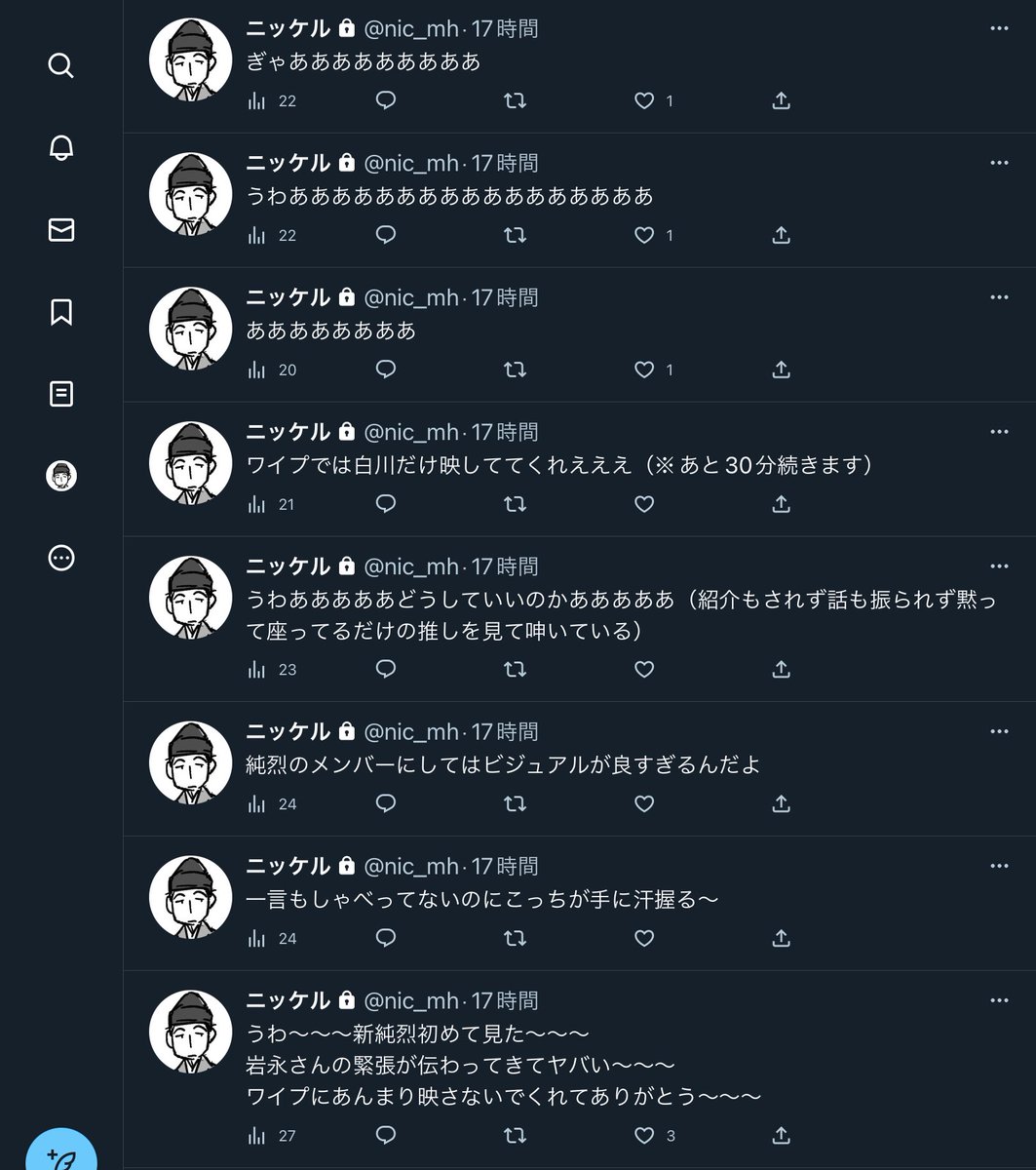
Task: Open the @nic_mh handle on the top post
Action: click(x=410, y=28)
